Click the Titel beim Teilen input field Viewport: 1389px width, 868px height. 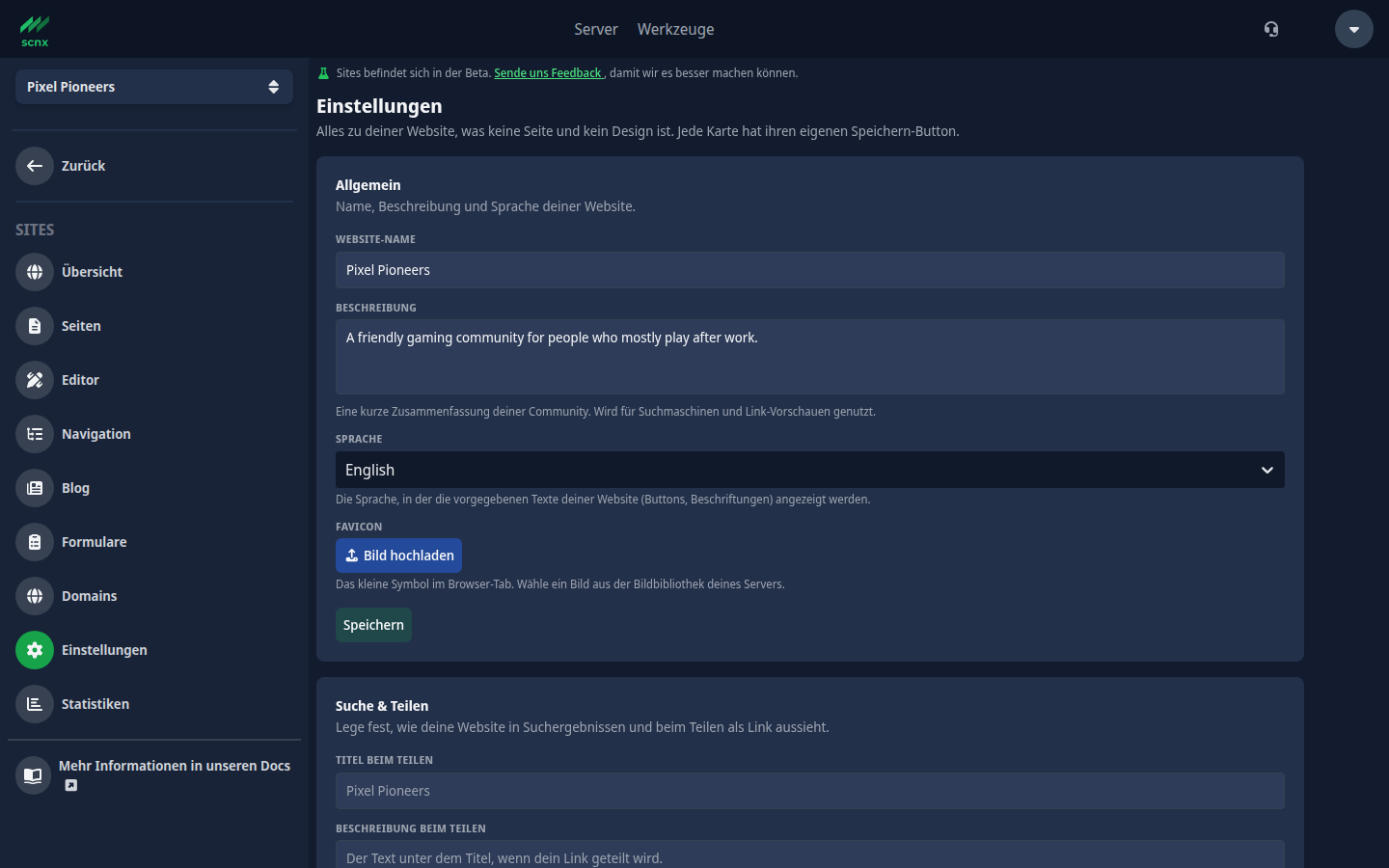810,791
